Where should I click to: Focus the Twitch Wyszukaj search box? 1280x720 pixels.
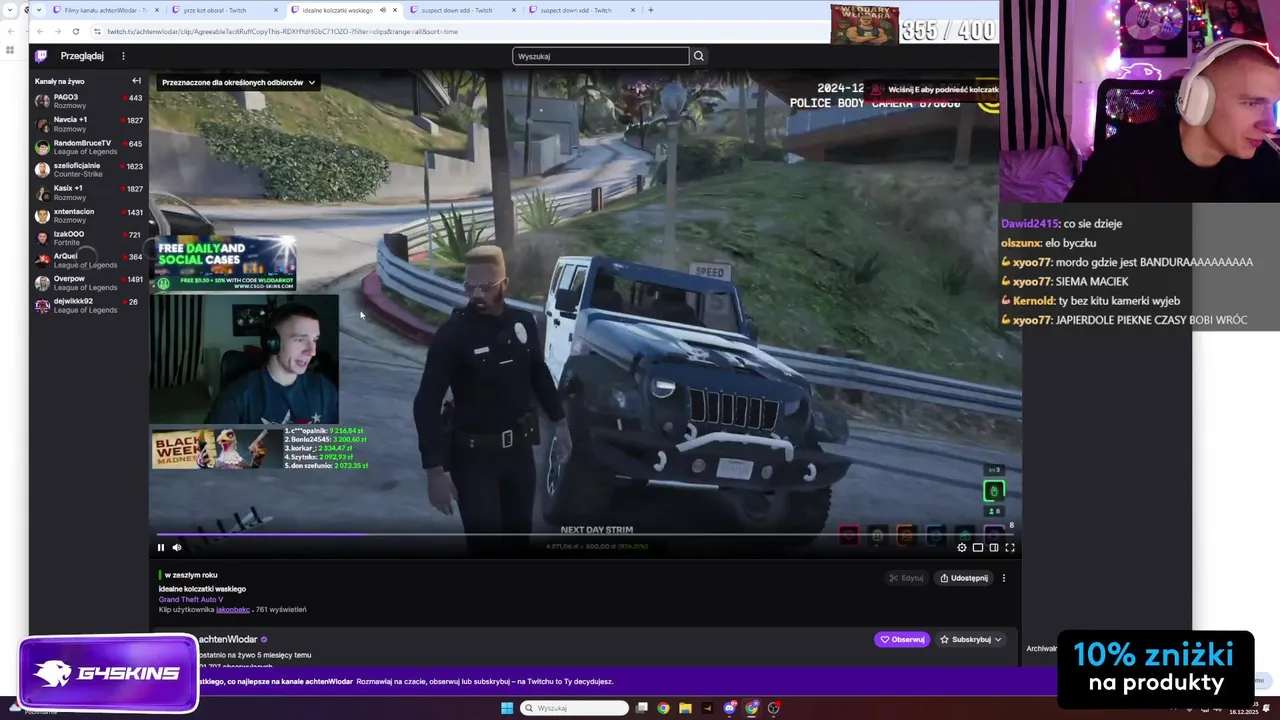[600, 56]
